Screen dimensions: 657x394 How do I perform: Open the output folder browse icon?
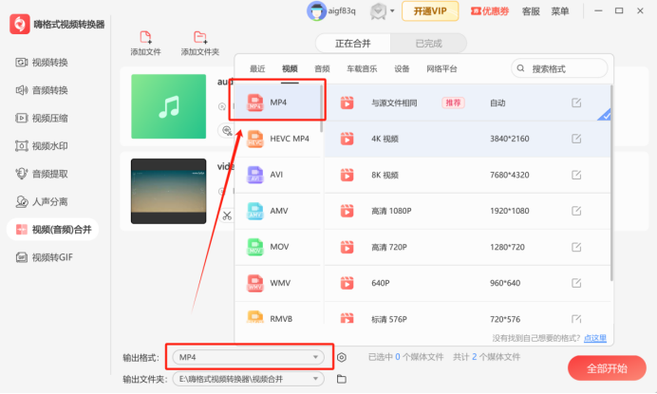click(341, 379)
